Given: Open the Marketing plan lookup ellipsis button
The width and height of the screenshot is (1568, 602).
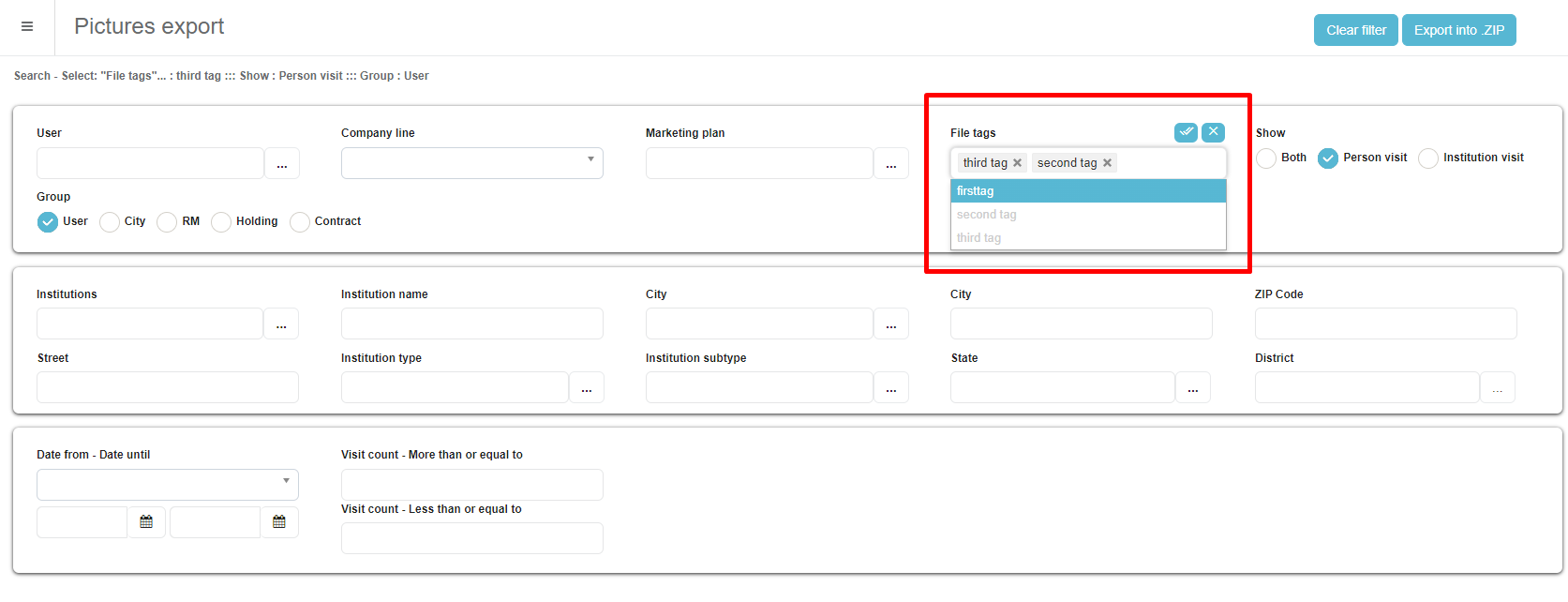Looking at the screenshot, I should point(890,164).
